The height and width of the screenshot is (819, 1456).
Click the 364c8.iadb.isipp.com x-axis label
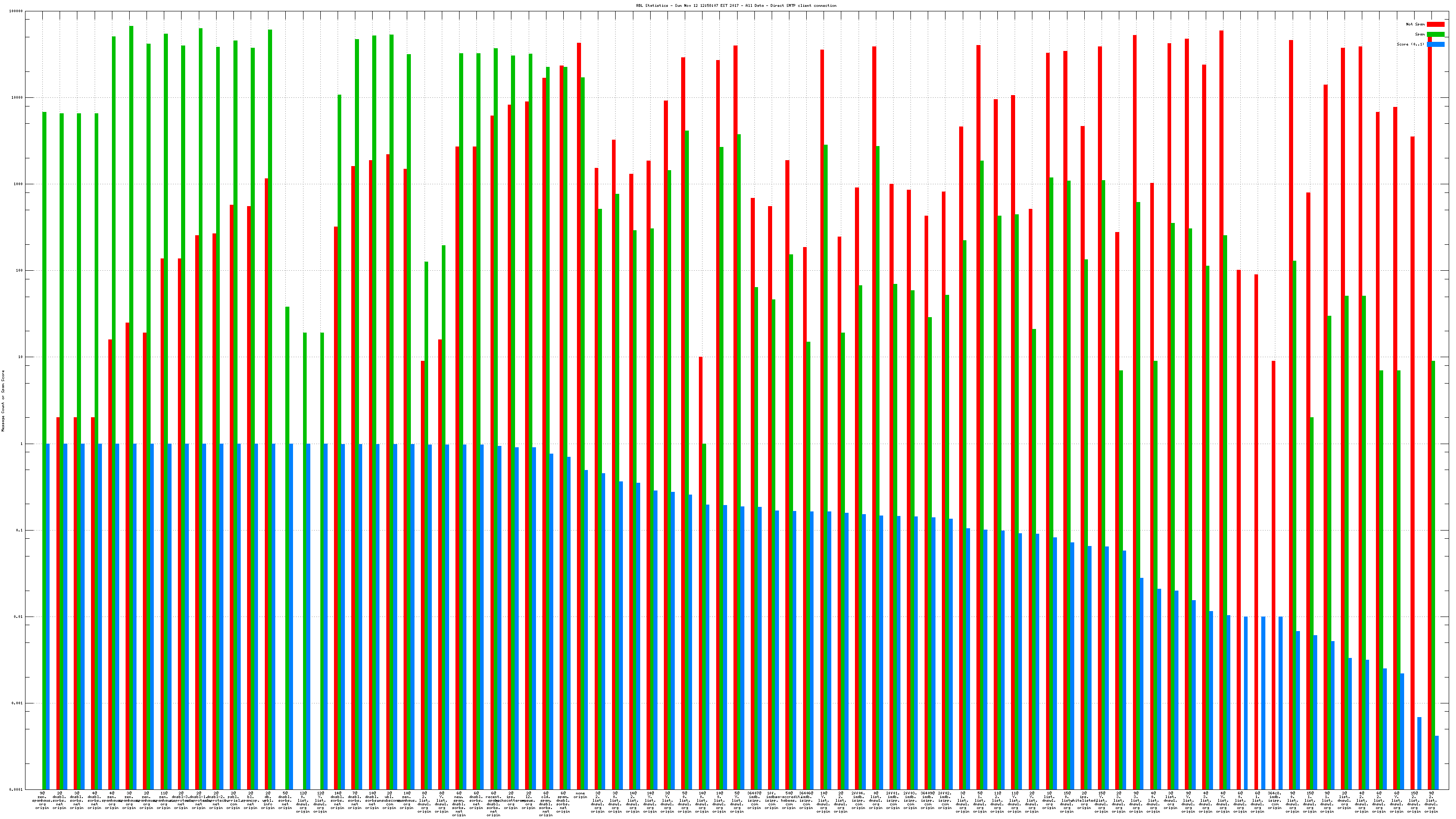[x=1274, y=800]
